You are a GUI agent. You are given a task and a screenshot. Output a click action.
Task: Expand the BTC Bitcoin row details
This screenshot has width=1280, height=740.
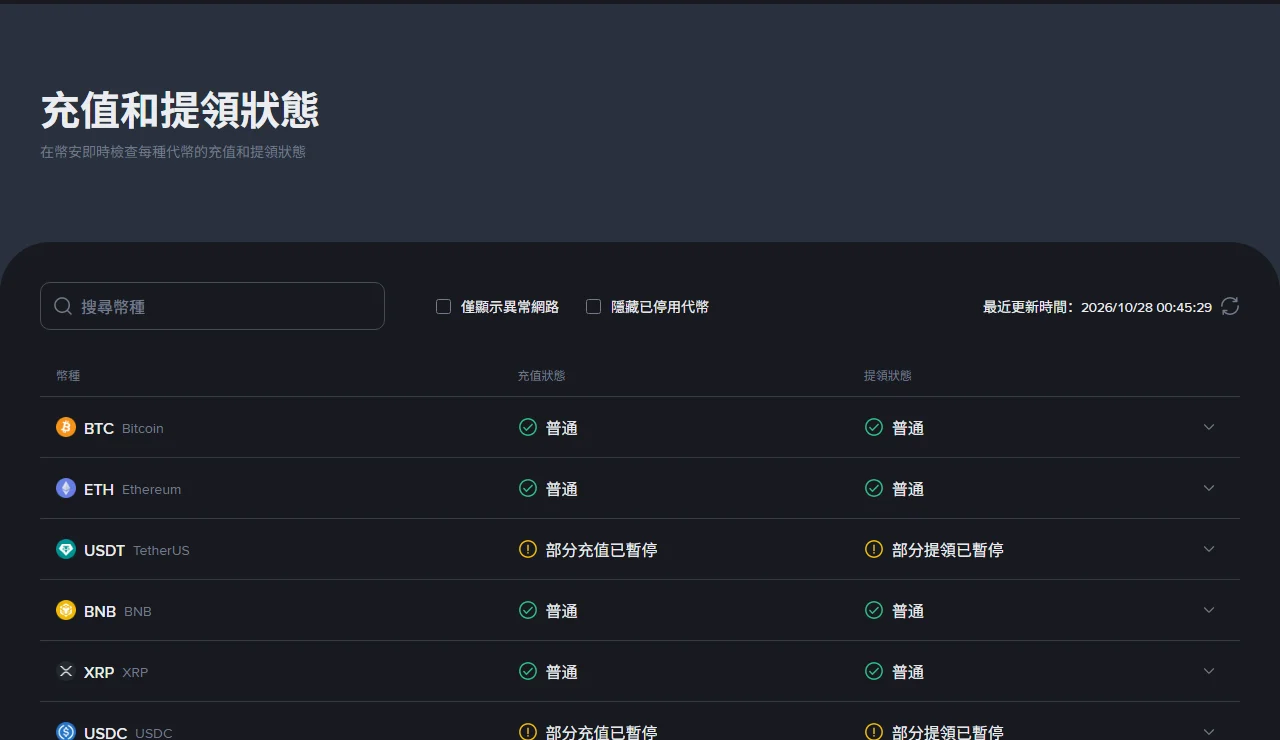coord(1209,427)
